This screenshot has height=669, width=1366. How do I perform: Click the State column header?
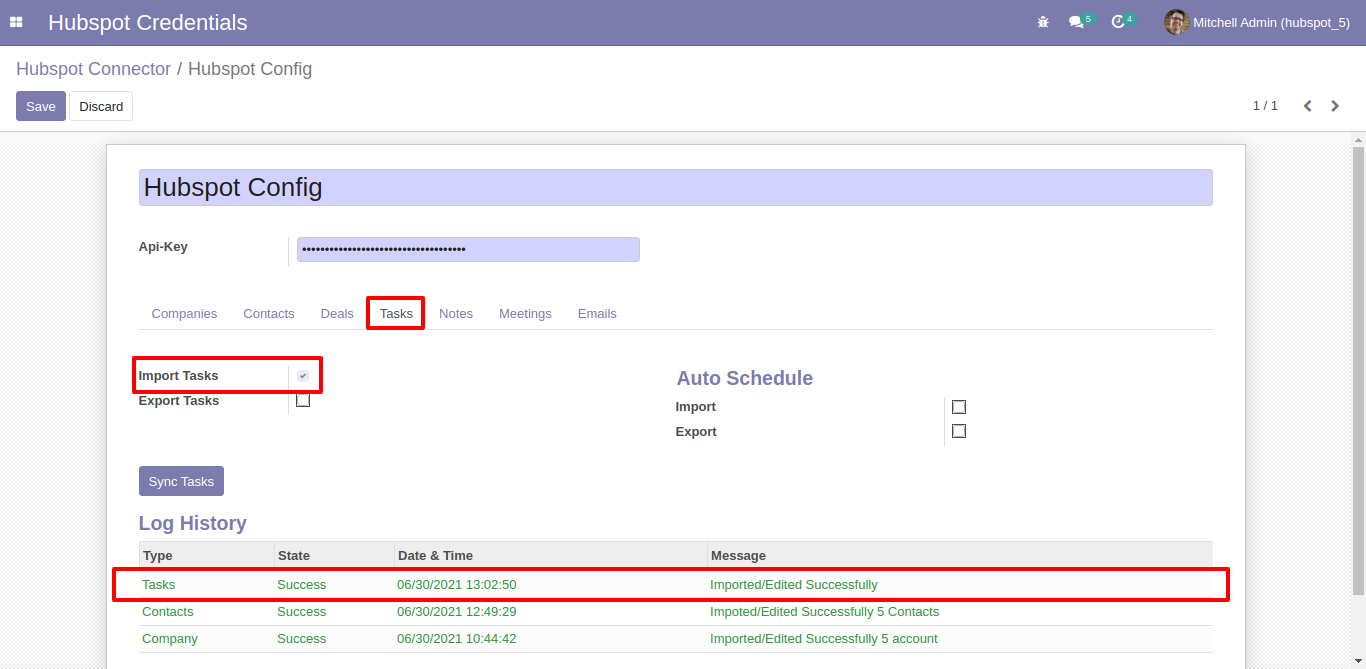click(x=334, y=555)
